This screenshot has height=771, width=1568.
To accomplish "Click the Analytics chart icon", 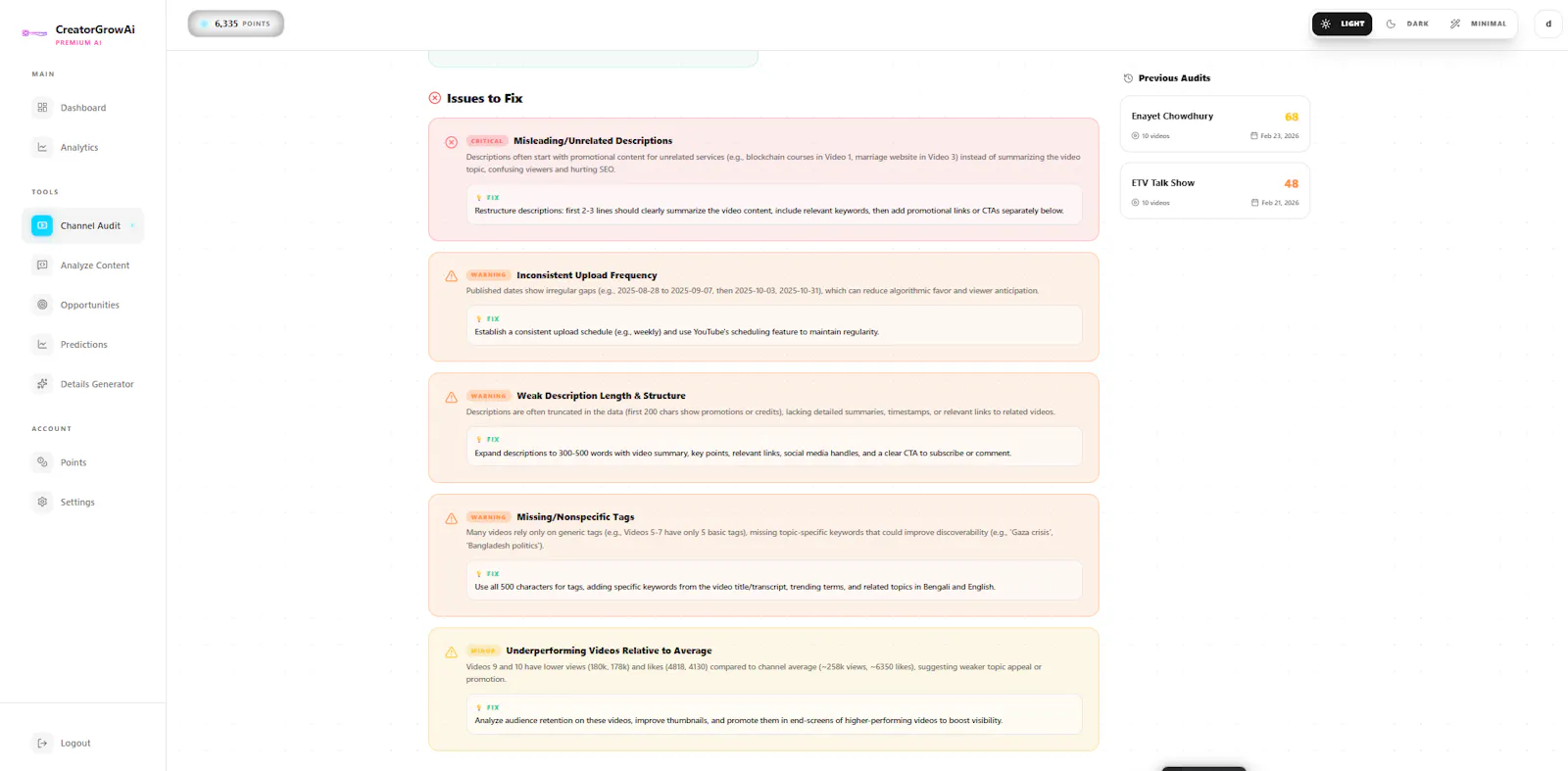I will [x=42, y=148].
